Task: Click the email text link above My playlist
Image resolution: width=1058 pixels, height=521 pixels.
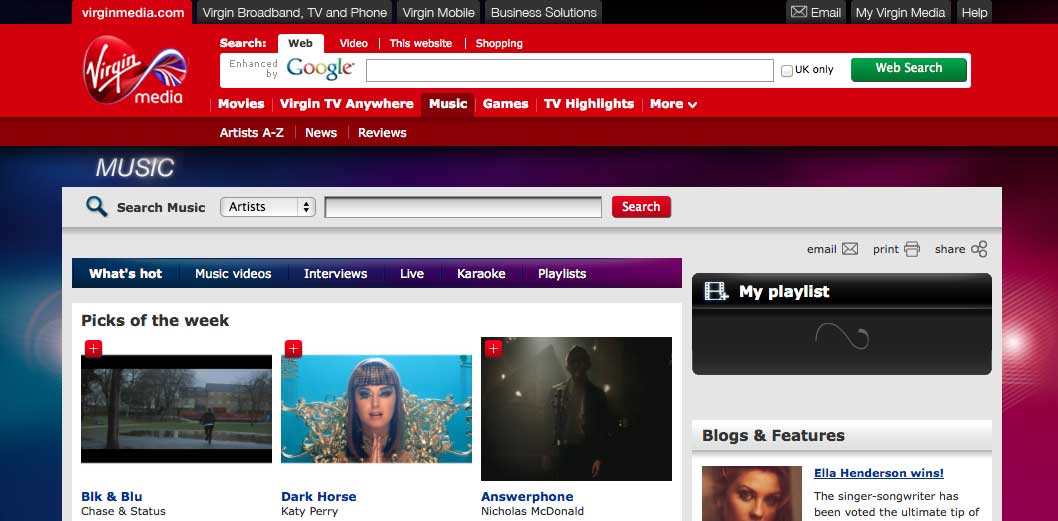Action: click(821, 249)
